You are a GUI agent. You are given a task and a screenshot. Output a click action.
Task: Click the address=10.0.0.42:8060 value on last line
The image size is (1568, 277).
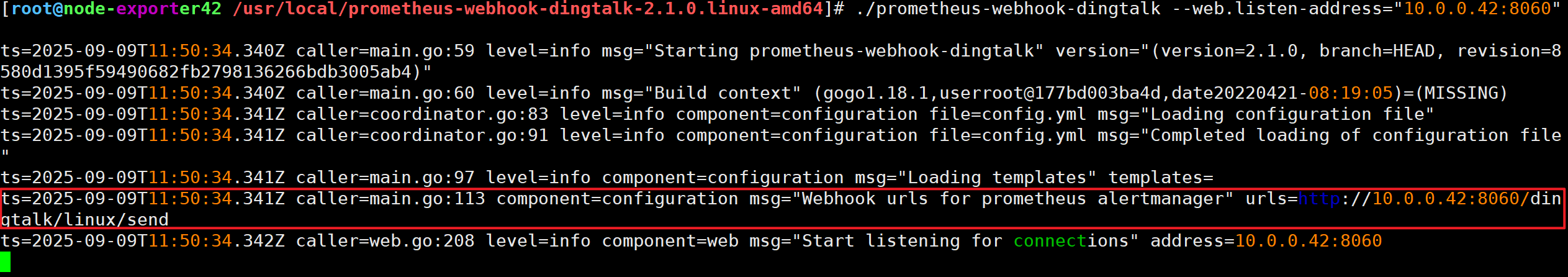click(1266, 241)
